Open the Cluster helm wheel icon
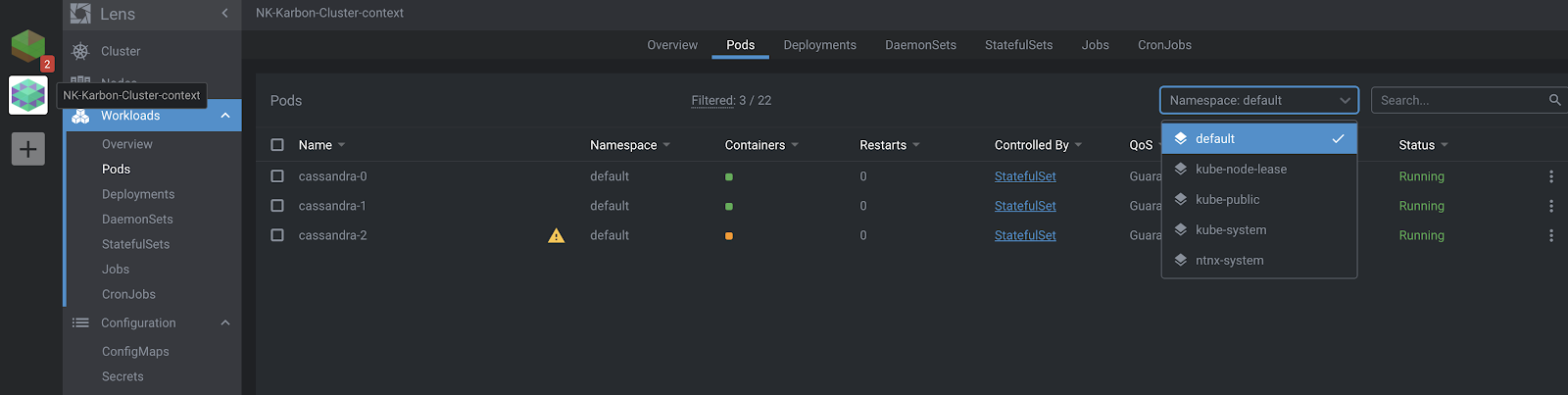Viewport: 1568px width, 395px height. tap(80, 51)
